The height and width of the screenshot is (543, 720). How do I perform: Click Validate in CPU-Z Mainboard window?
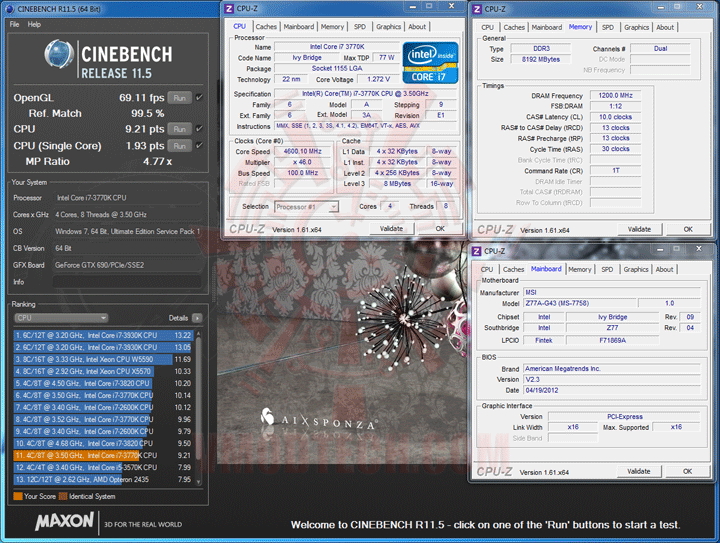[639, 471]
